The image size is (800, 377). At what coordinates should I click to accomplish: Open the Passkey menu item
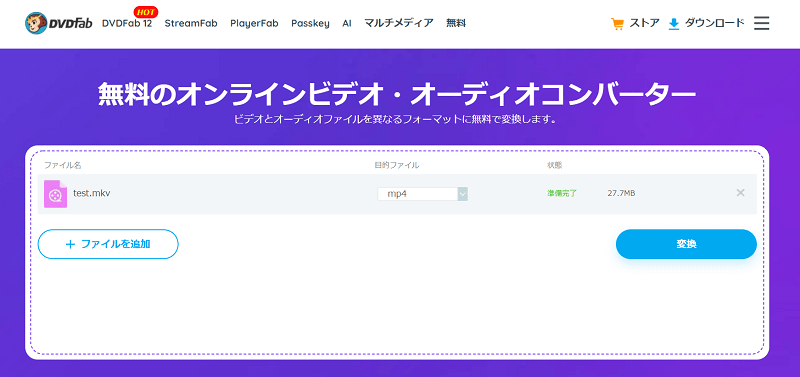click(310, 23)
